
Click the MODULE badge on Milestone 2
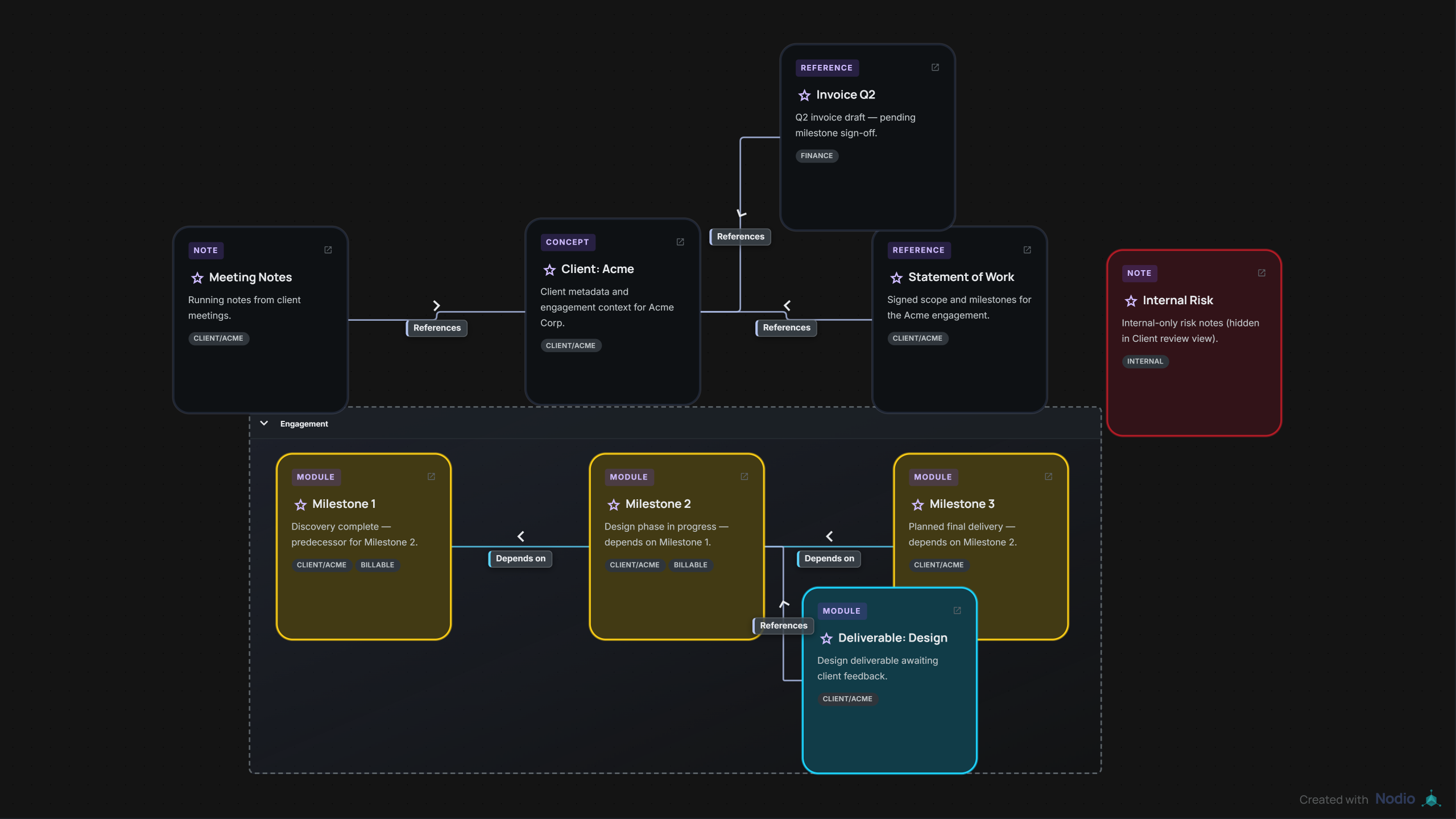pos(629,477)
